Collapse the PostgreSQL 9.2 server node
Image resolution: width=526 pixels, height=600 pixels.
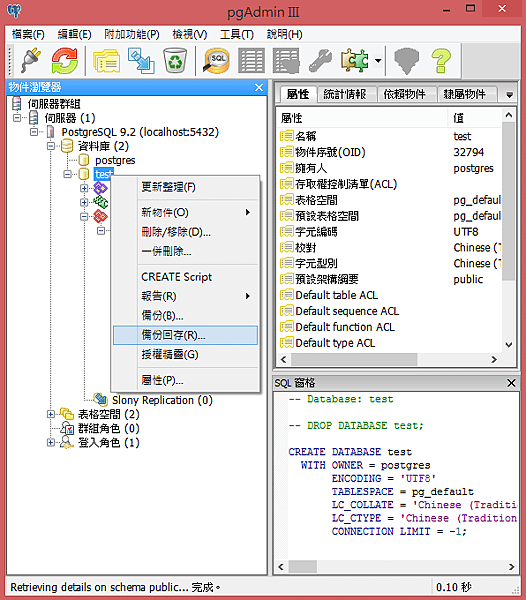[x=34, y=132]
